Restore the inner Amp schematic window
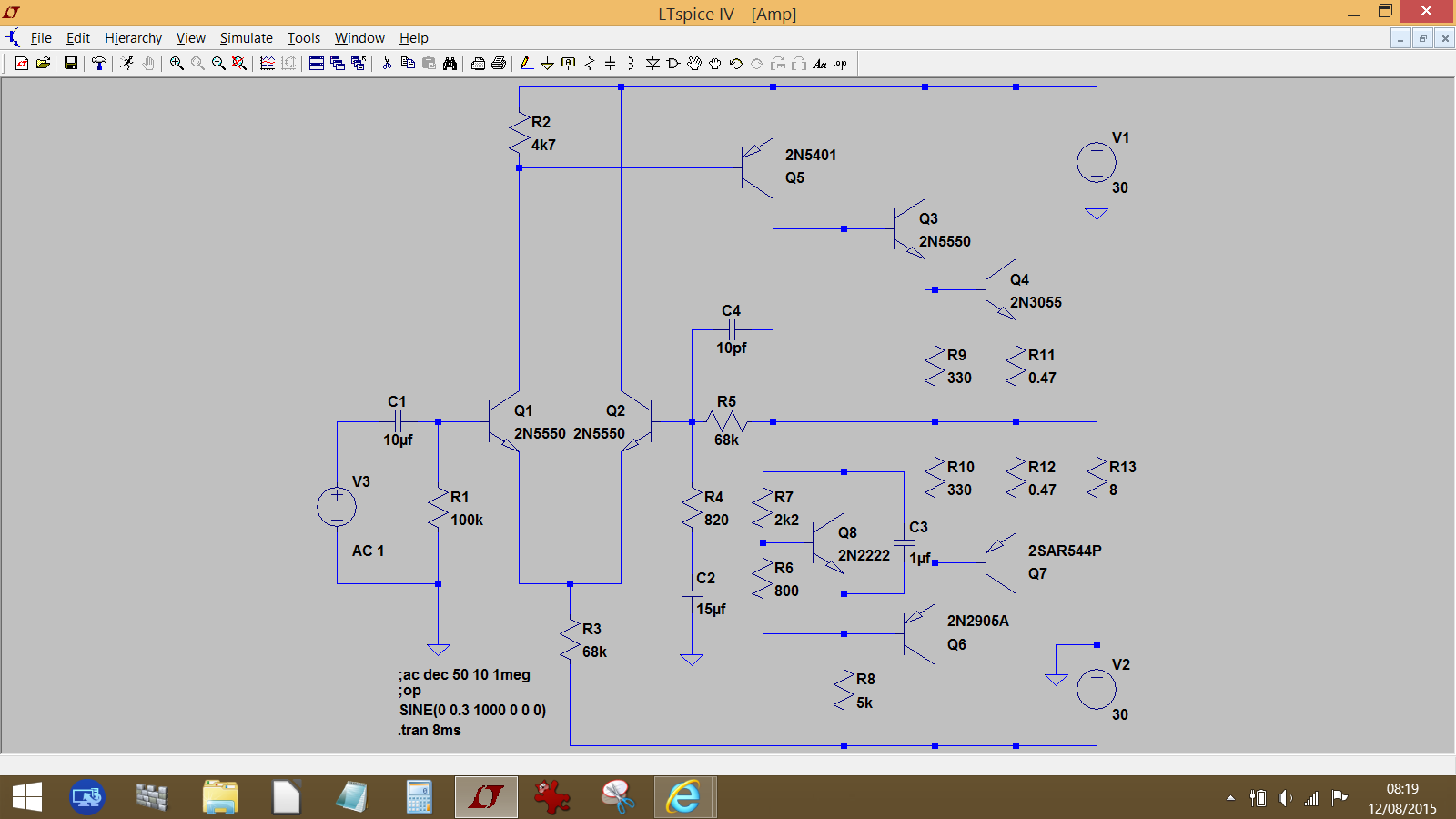 [x=1422, y=38]
